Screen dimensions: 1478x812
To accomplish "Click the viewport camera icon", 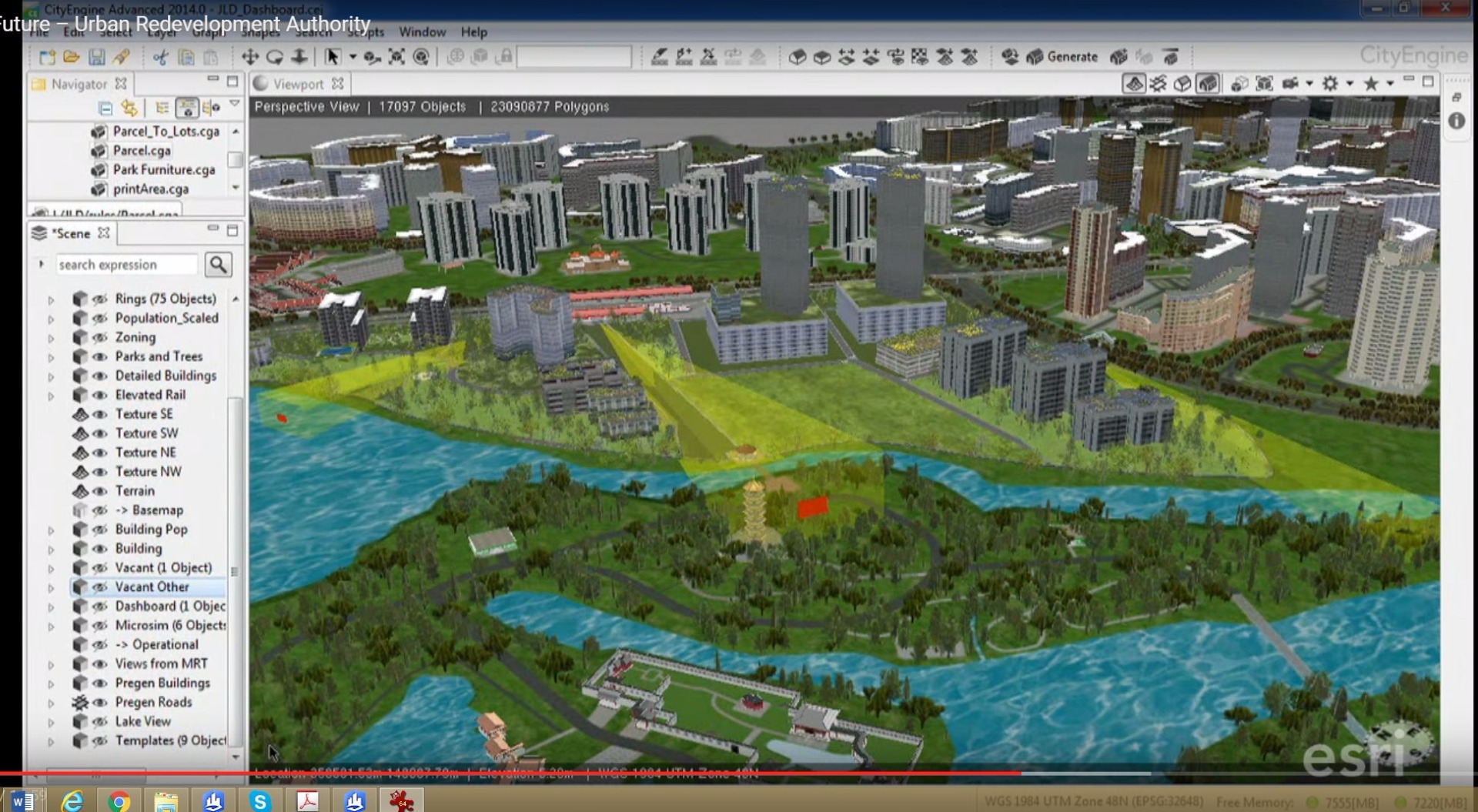I will point(1291,84).
